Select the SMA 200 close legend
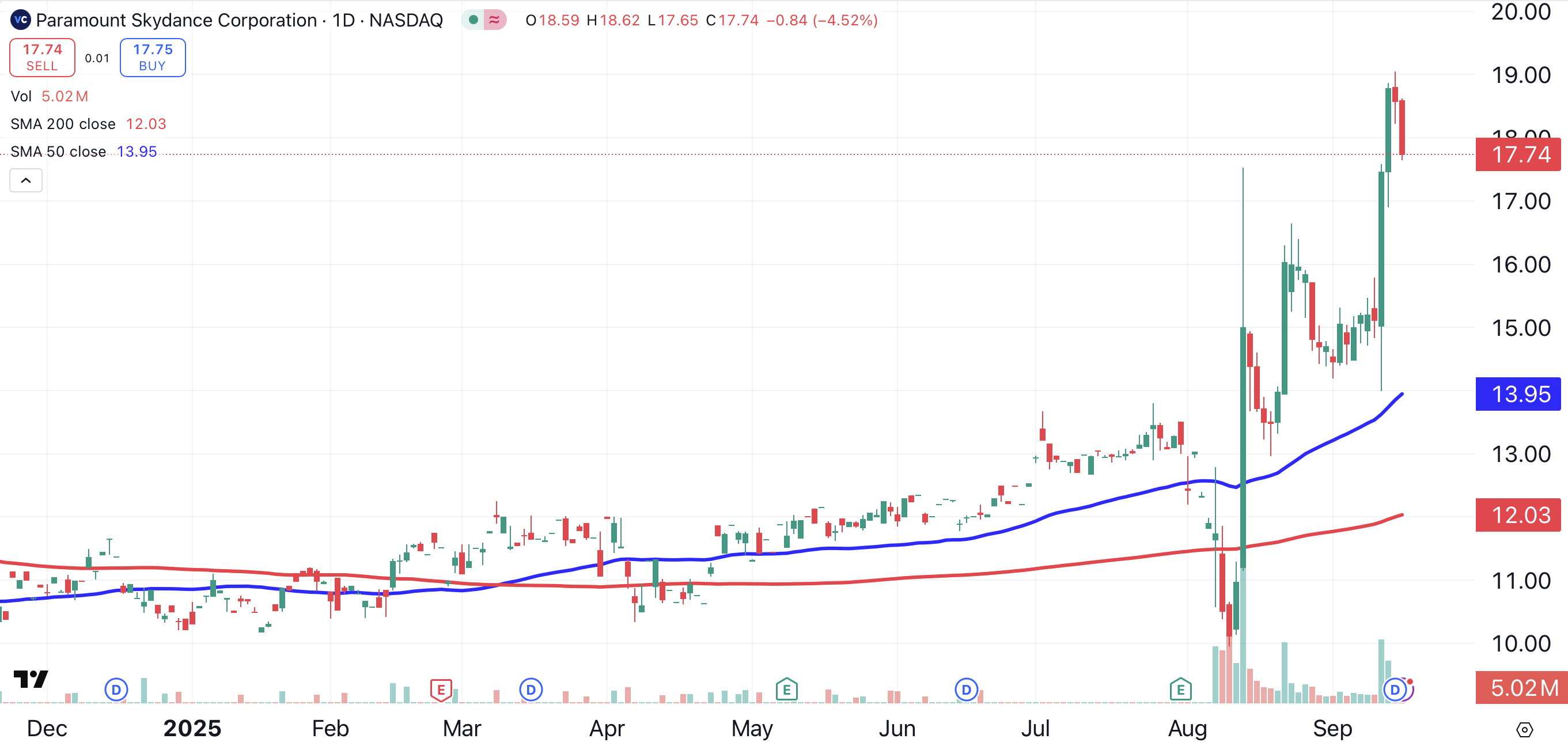 click(63, 124)
